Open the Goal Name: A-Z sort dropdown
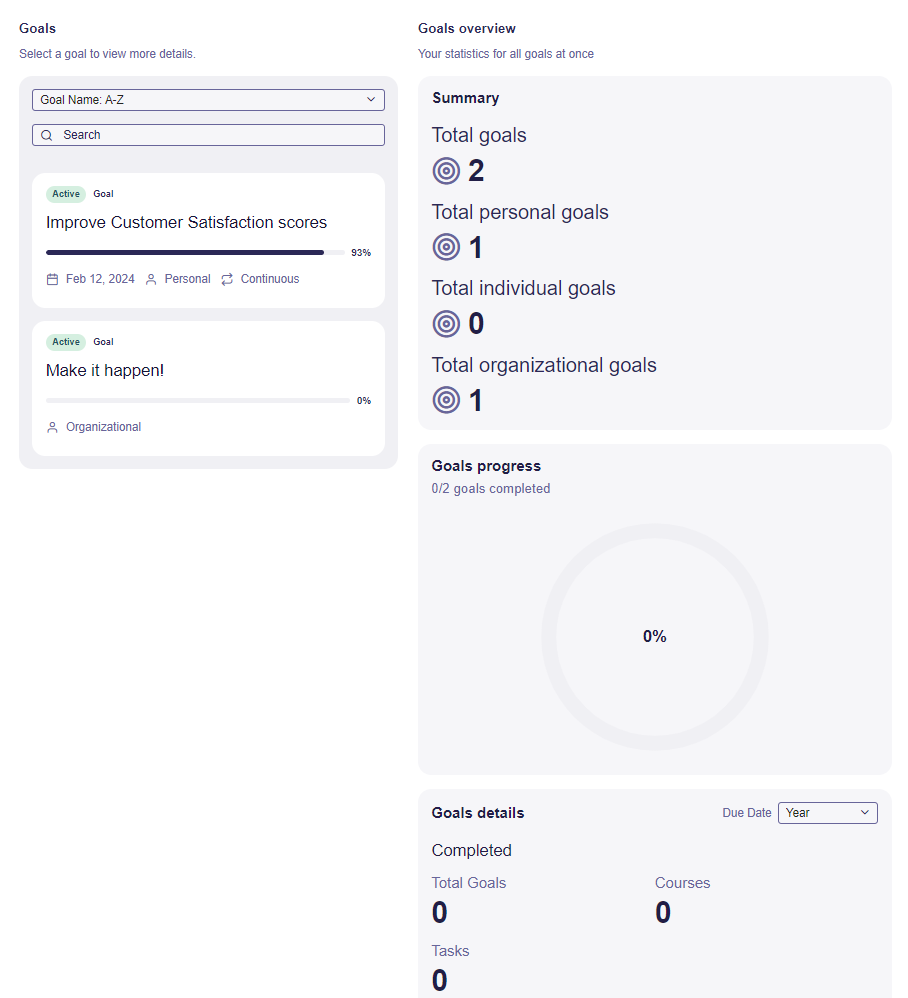Image resolution: width=908 pixels, height=998 pixels. pyautogui.click(x=208, y=100)
